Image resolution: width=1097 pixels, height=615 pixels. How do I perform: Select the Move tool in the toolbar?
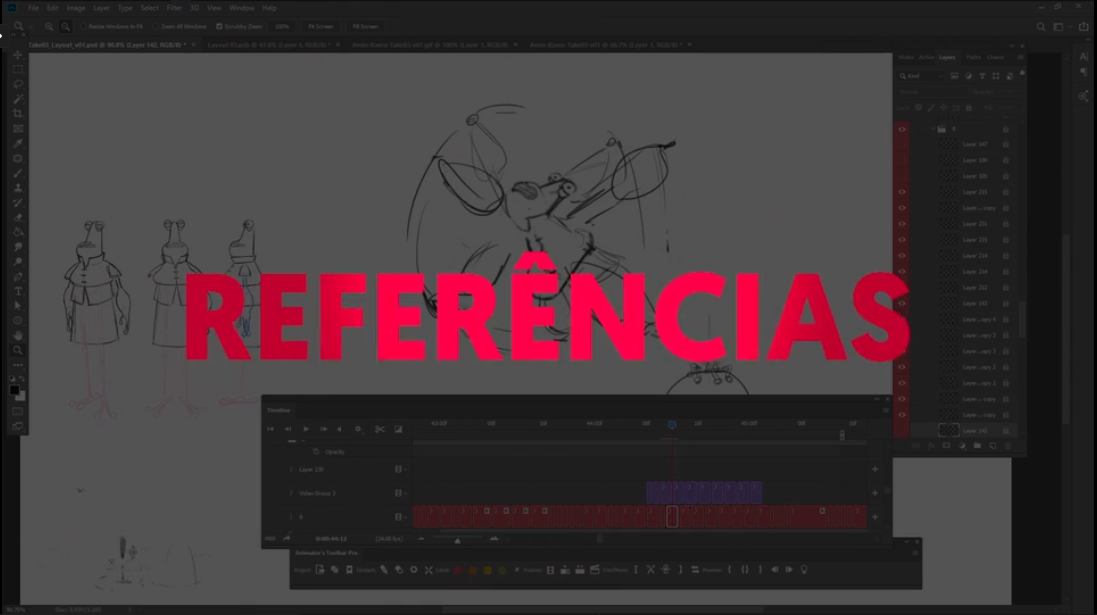pyautogui.click(x=18, y=55)
